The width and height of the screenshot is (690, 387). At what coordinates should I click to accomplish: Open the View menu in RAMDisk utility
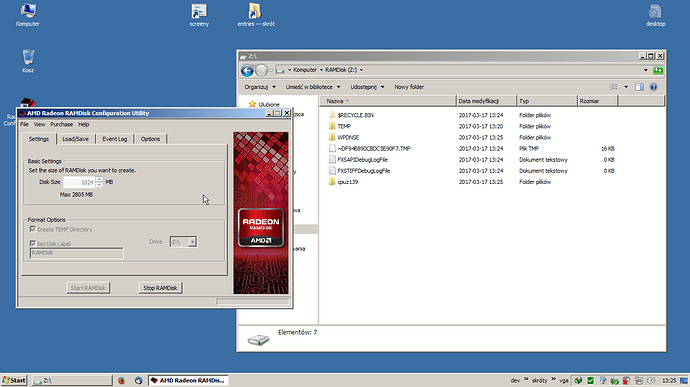39,125
